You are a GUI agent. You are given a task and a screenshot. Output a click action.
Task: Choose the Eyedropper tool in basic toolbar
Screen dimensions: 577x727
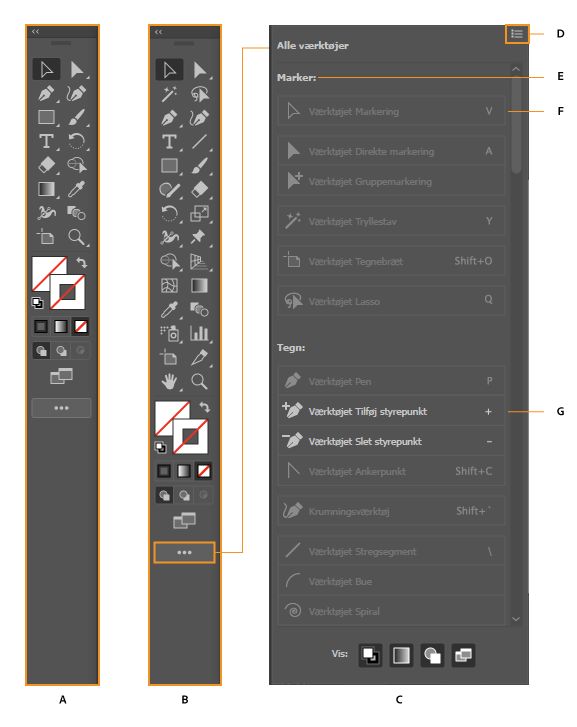coord(77,189)
